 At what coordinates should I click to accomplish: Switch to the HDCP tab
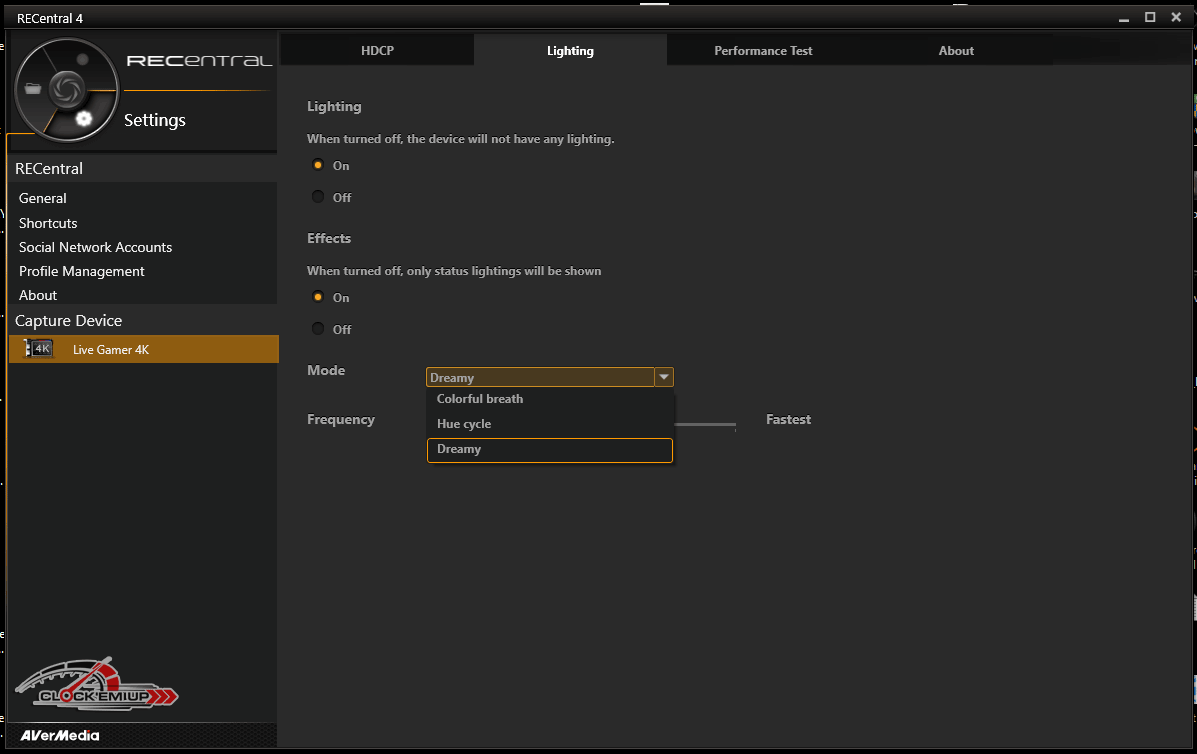[x=378, y=51]
